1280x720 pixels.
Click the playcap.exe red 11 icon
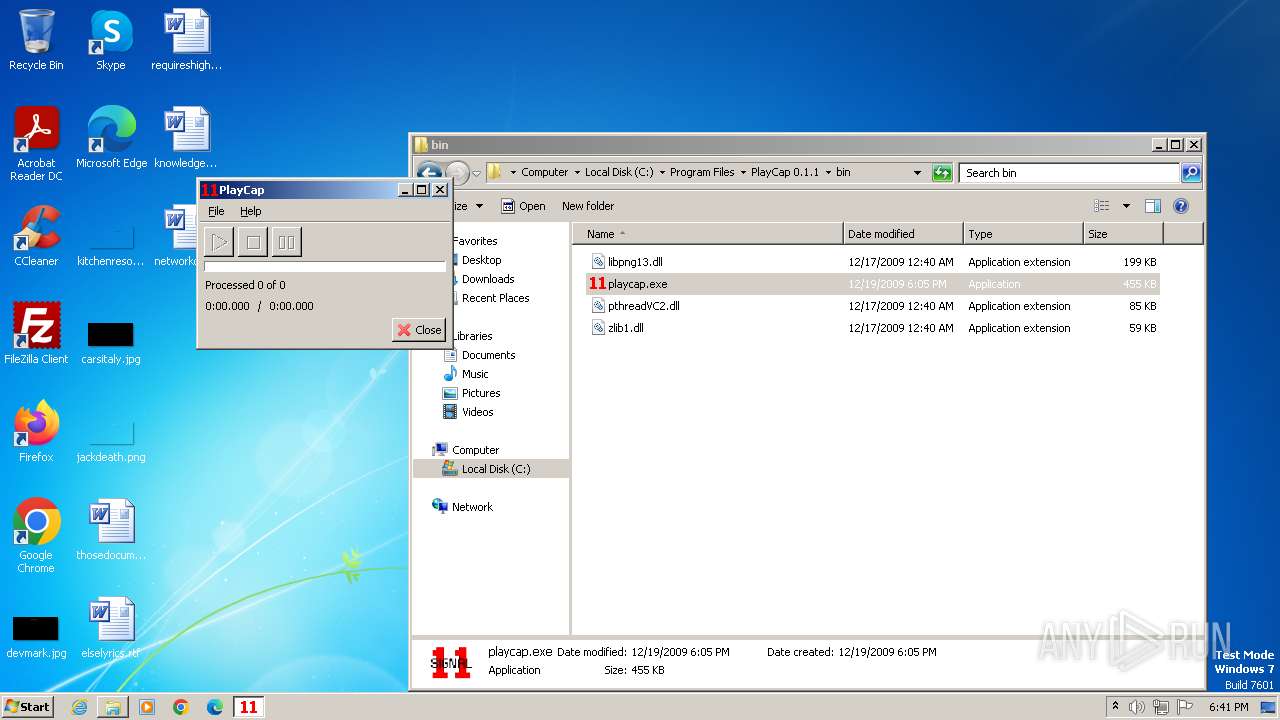tap(598, 284)
